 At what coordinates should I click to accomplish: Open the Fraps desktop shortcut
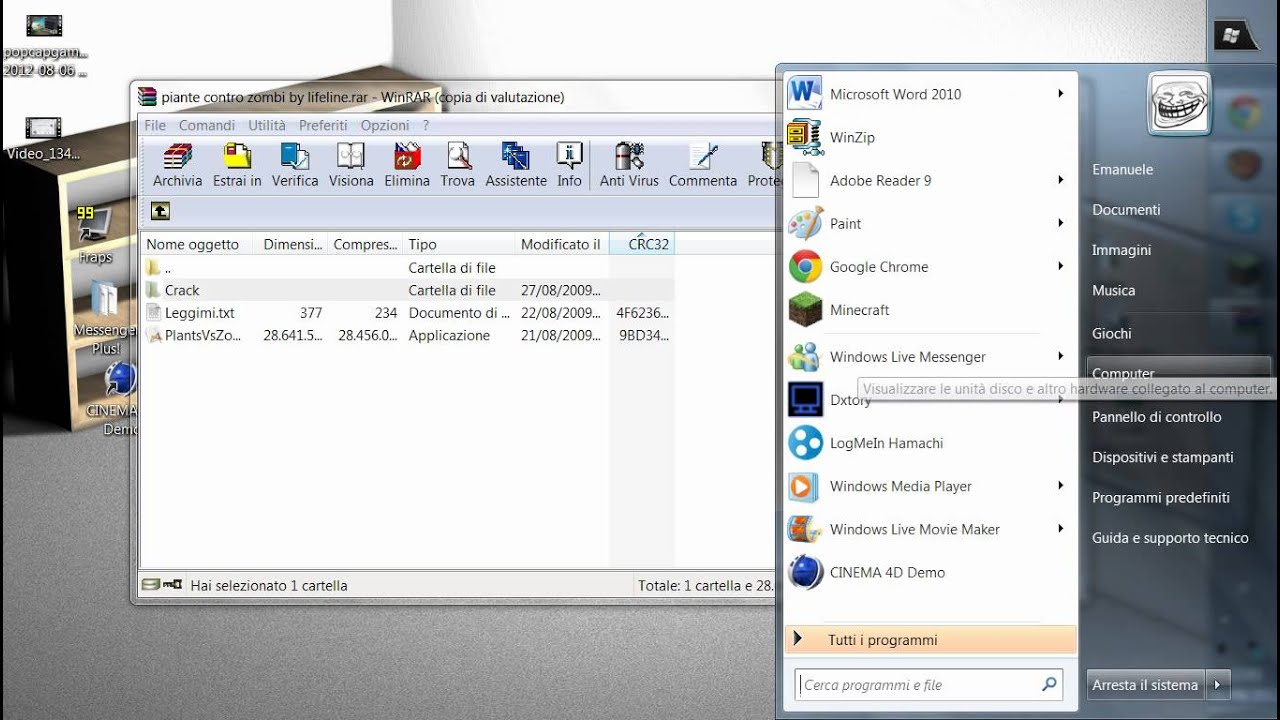(95, 233)
